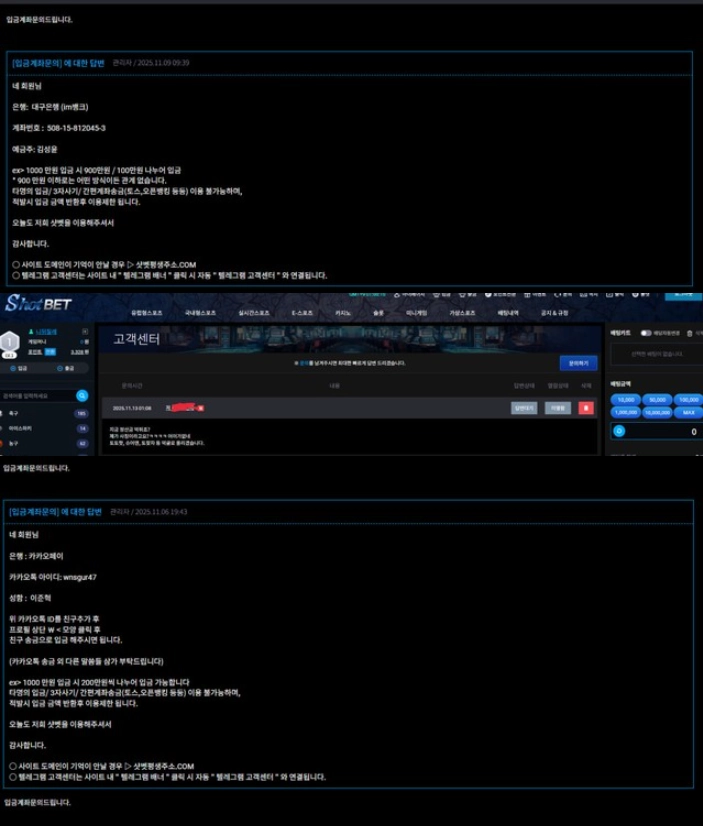Image resolution: width=703 pixels, height=826 pixels.
Task: Go to 배팅내역 in the top navigation
Action: (x=509, y=313)
